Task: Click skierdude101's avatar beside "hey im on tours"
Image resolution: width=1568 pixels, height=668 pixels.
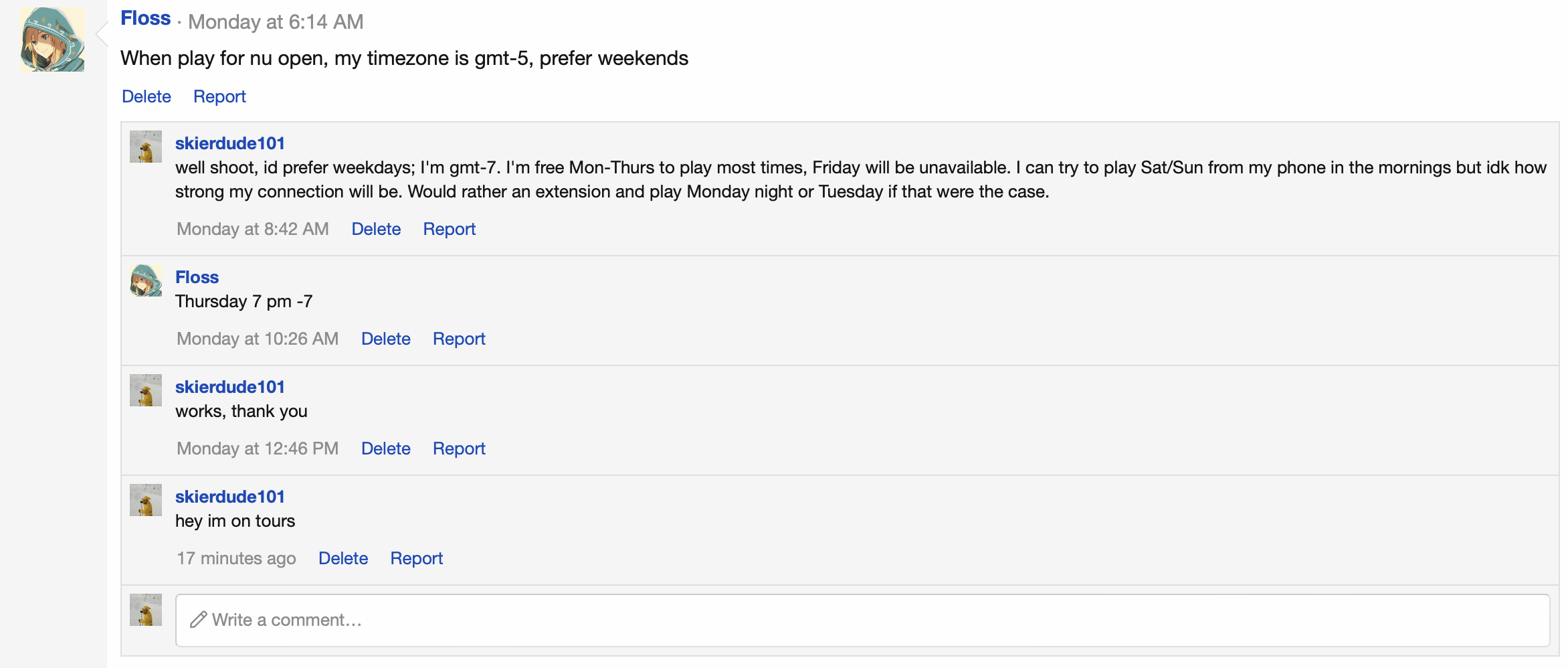Action: (x=146, y=500)
